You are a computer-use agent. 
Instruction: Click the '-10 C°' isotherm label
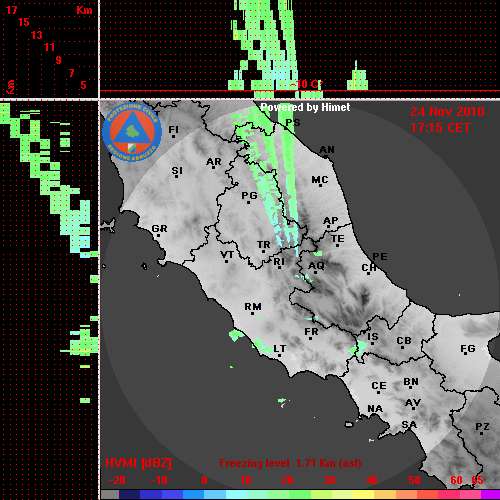306,84
